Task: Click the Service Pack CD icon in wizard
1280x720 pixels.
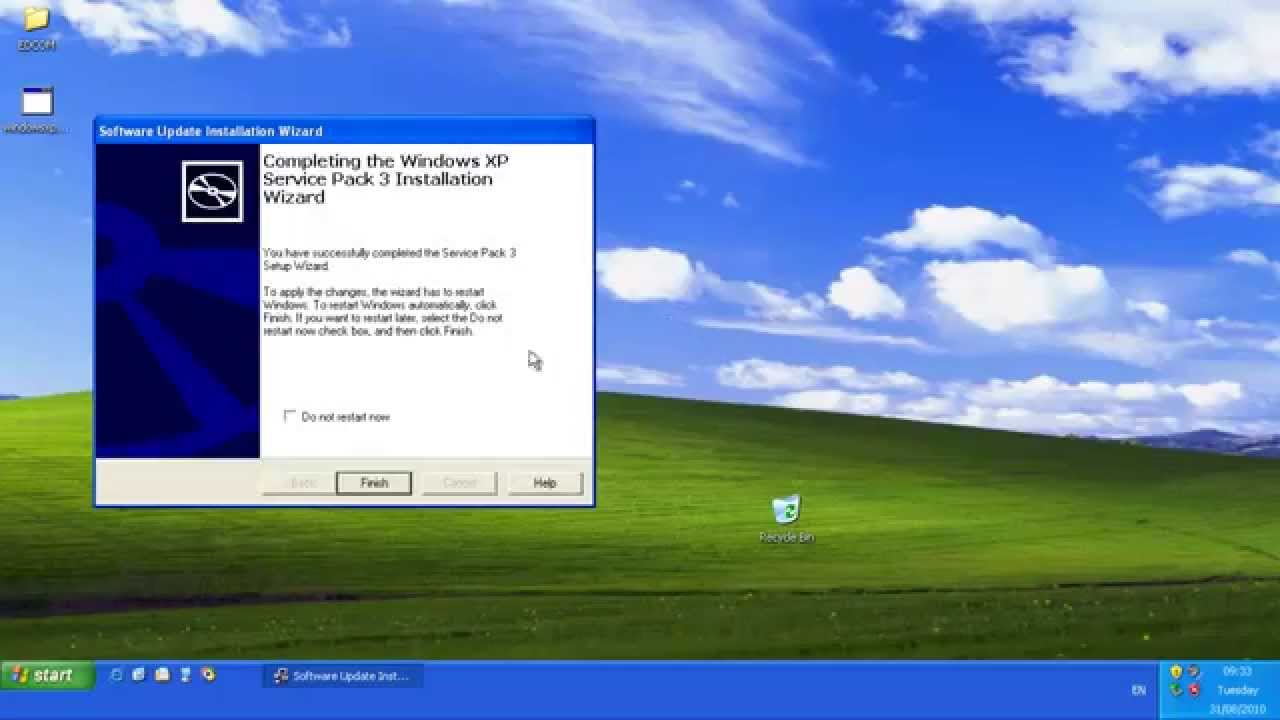Action: pyautogui.click(x=212, y=191)
